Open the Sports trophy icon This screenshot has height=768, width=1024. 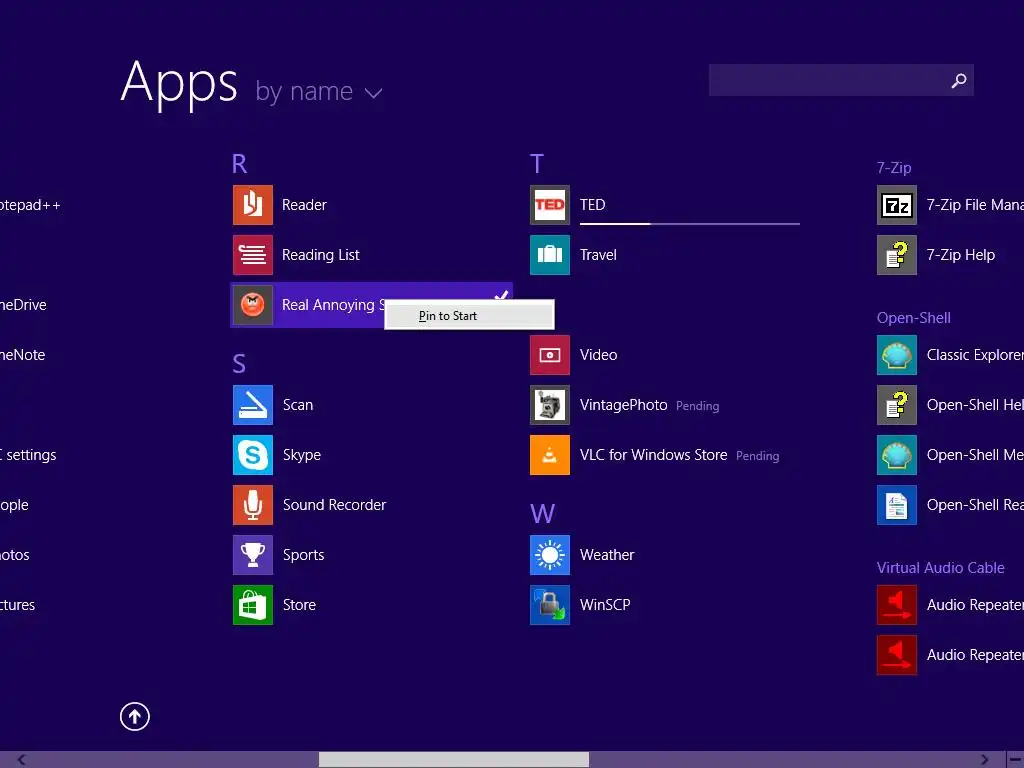[x=253, y=555]
